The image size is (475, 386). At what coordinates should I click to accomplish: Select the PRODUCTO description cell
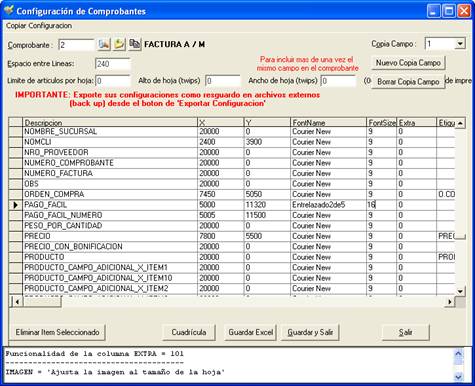pos(110,257)
